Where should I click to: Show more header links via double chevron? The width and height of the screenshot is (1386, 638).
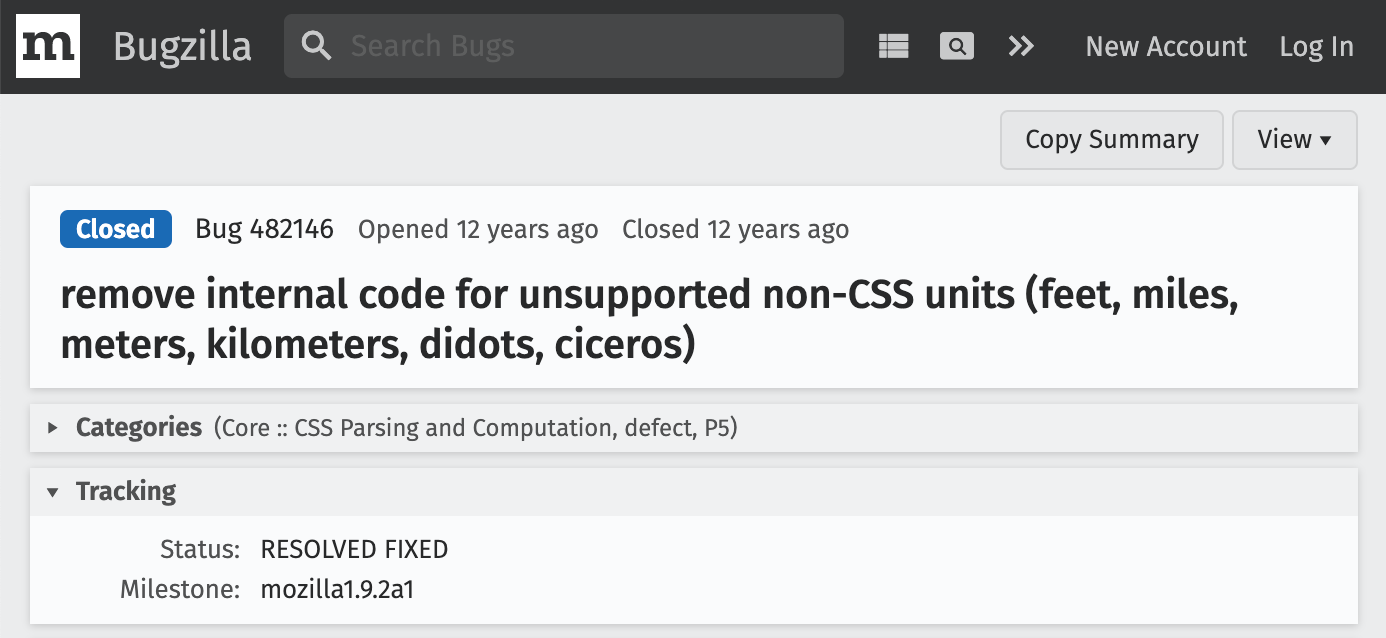point(1021,46)
